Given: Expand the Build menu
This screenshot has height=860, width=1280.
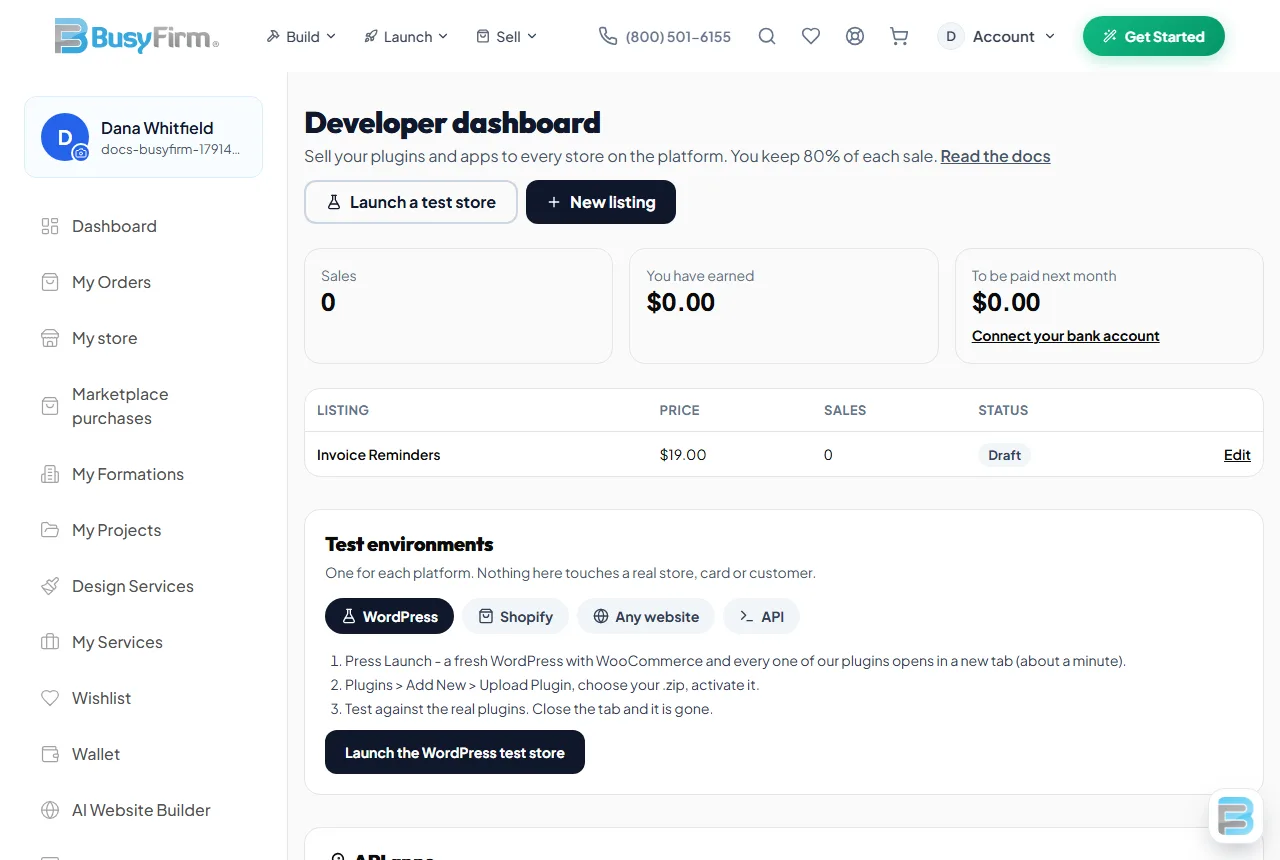Looking at the screenshot, I should click(x=301, y=36).
